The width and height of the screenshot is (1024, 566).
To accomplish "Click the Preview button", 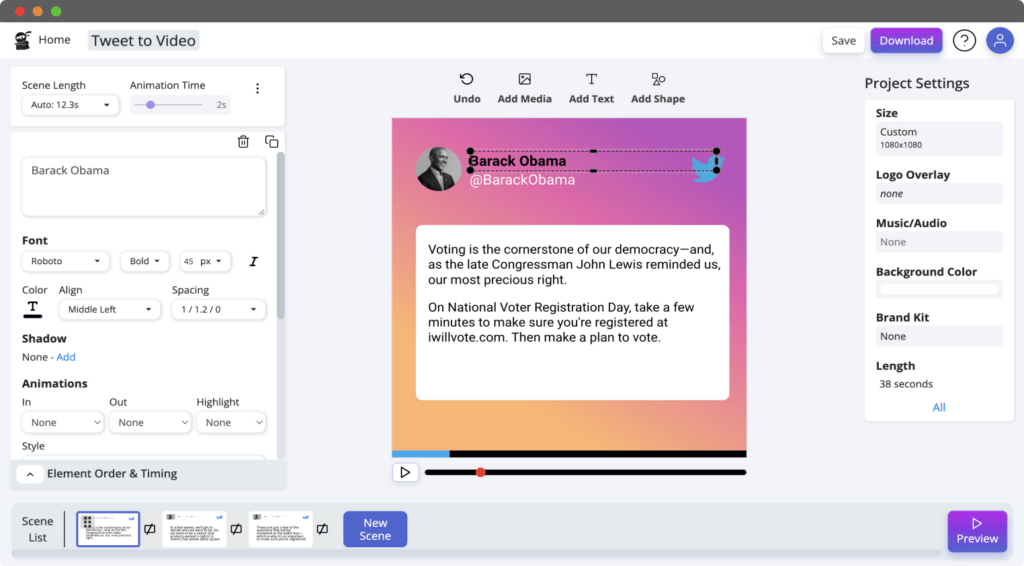I will (977, 531).
